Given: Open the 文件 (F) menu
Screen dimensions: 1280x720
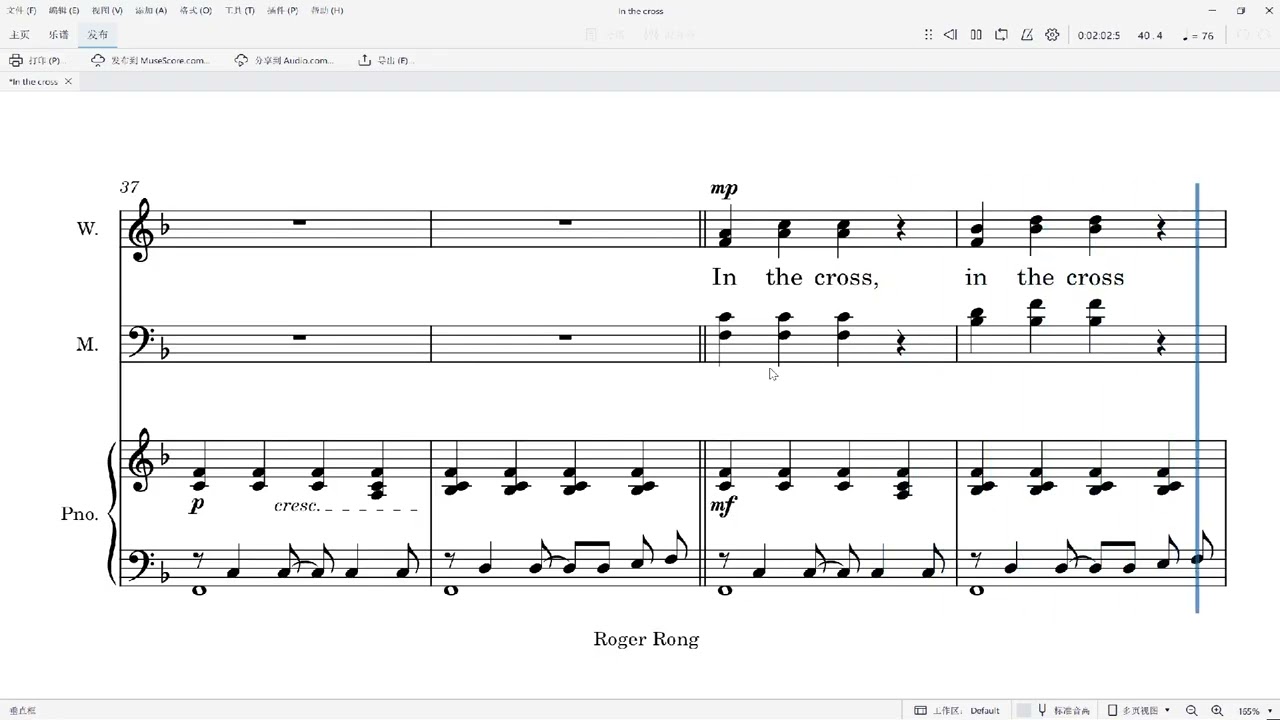Looking at the screenshot, I should [x=22, y=10].
